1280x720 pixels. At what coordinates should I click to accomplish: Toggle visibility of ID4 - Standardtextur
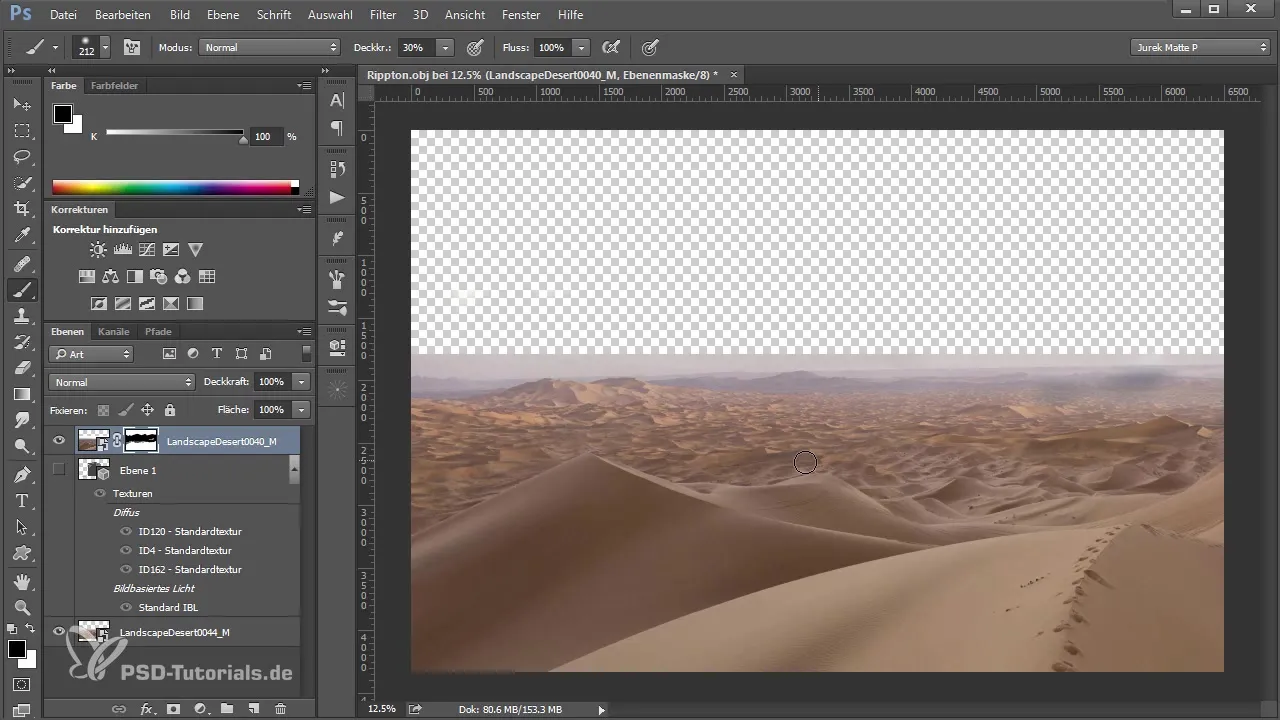(126, 551)
